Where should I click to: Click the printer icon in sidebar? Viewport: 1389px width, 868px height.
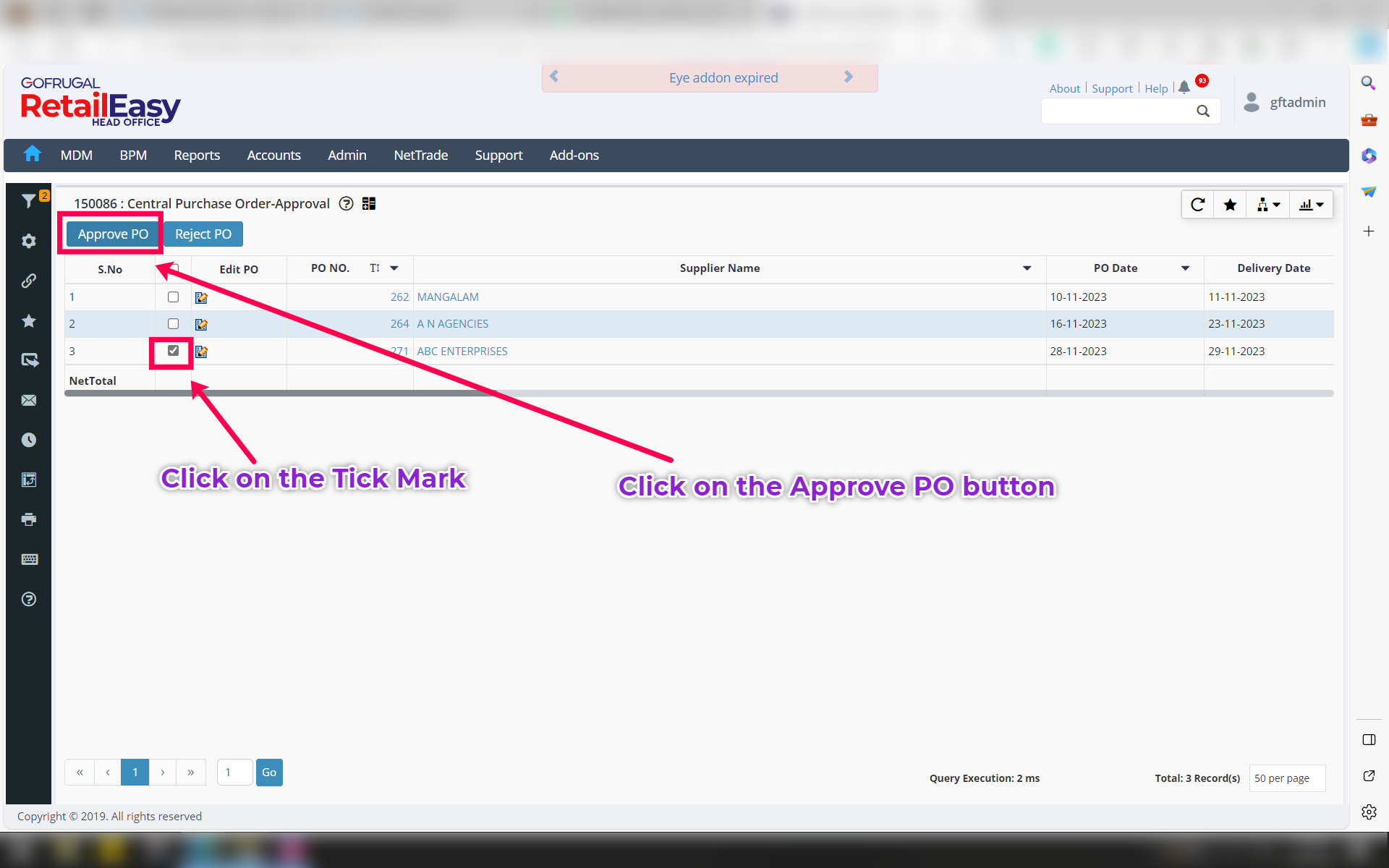(28, 519)
